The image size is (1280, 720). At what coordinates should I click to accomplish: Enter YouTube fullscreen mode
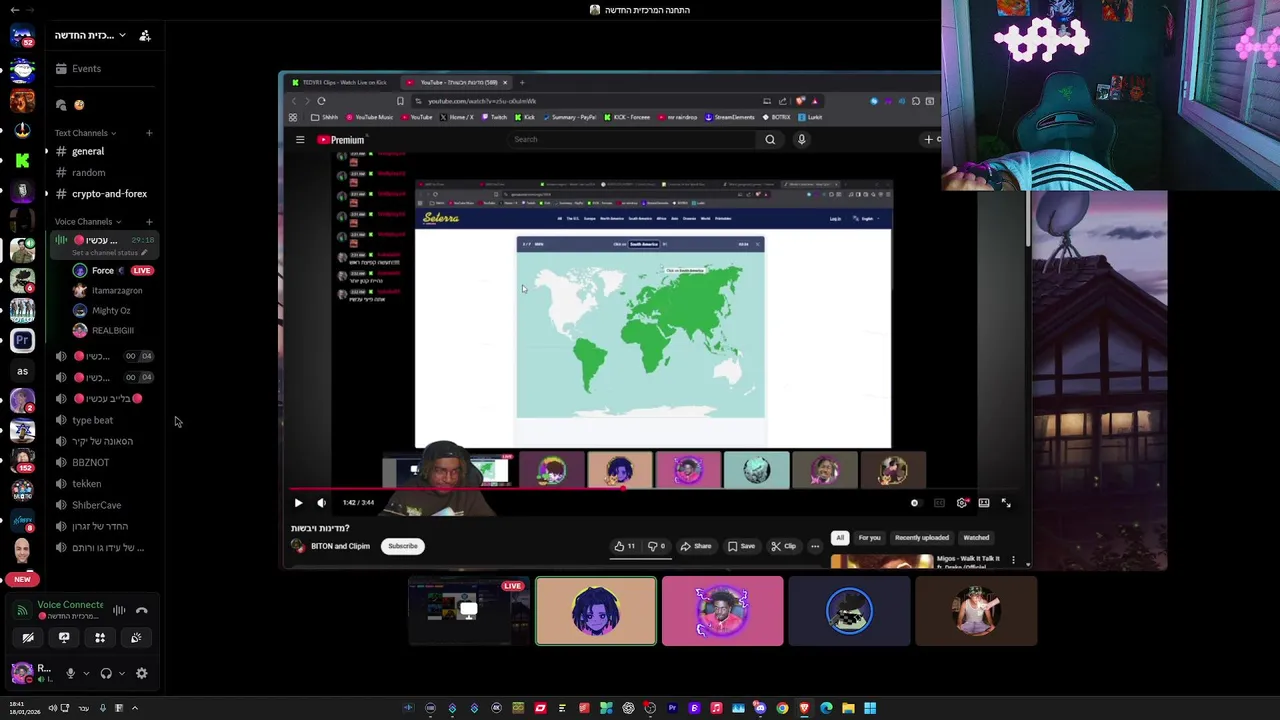click(1006, 503)
